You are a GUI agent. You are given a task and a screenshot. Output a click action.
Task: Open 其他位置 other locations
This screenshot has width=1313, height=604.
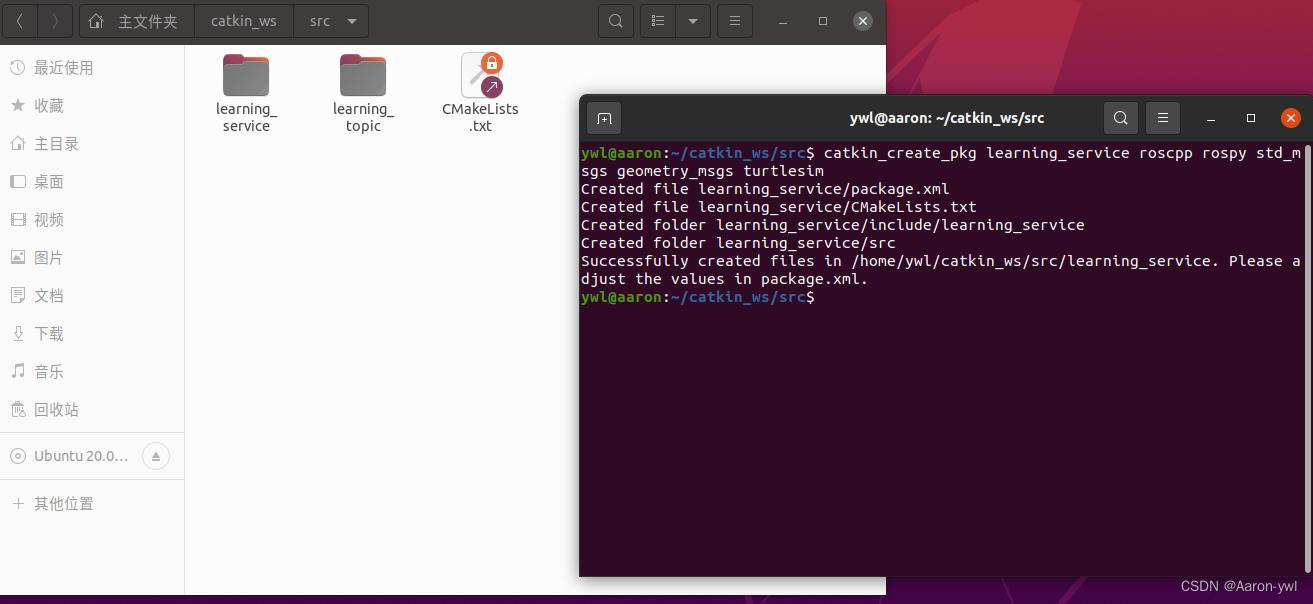tap(92, 504)
